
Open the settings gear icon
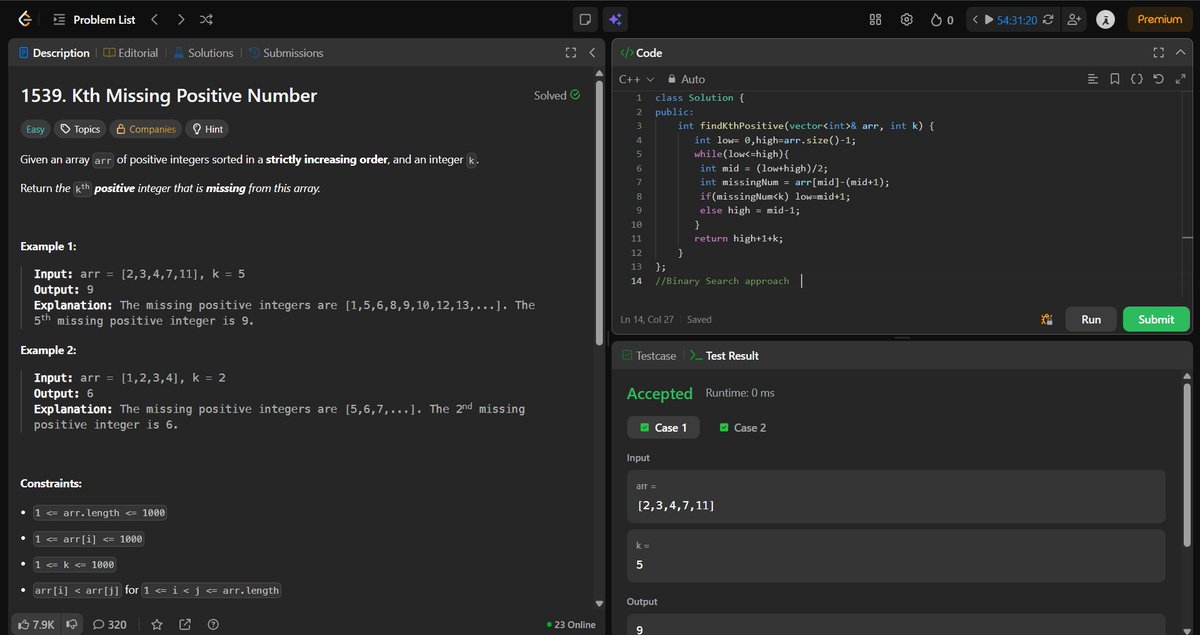(x=906, y=19)
